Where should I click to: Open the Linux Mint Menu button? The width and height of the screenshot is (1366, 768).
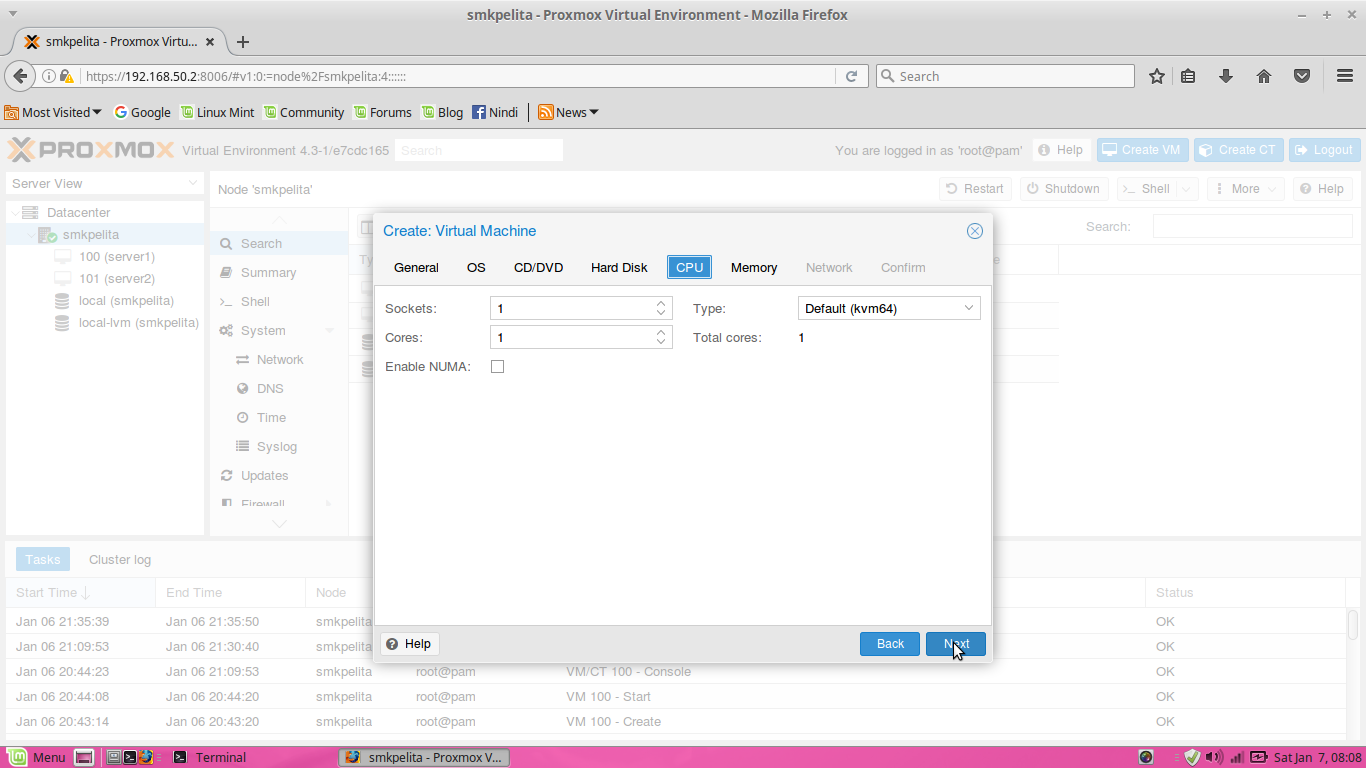click(37, 757)
